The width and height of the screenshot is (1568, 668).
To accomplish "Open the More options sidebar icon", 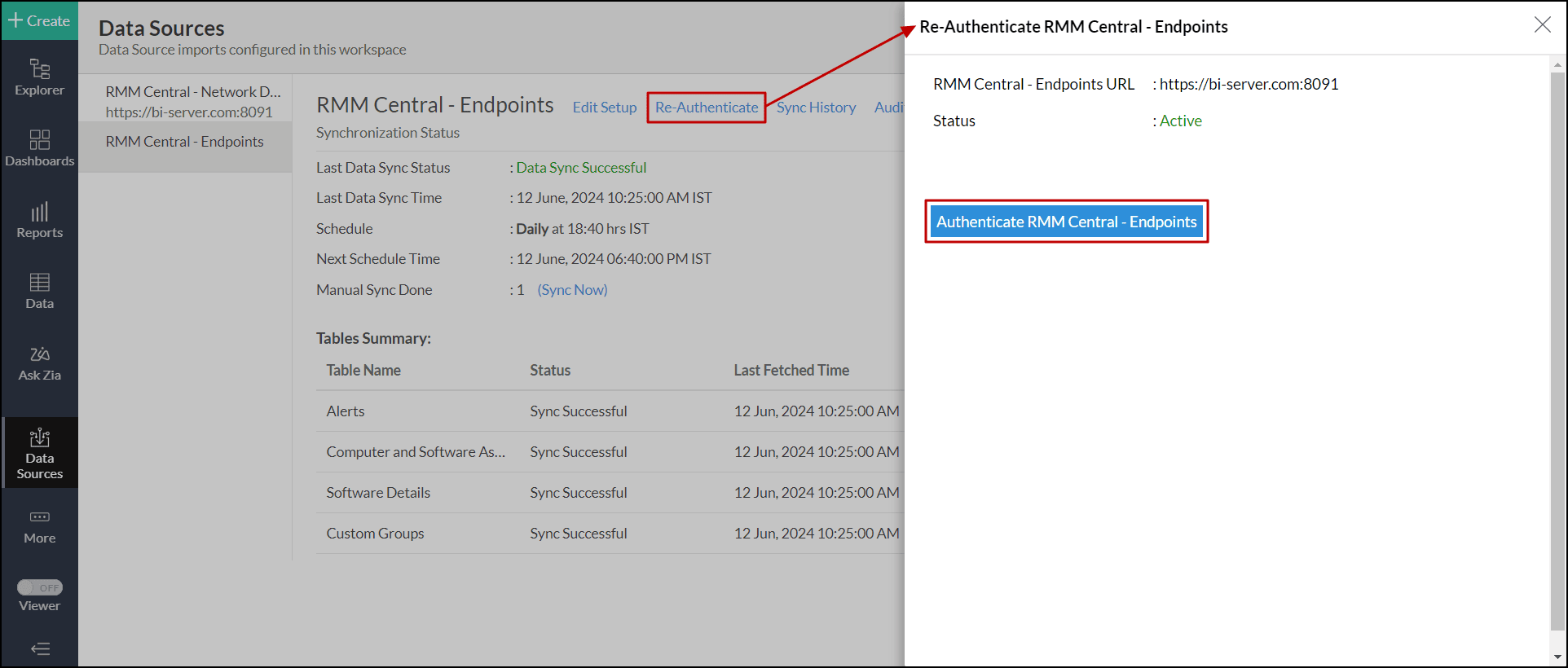I will [39, 526].
